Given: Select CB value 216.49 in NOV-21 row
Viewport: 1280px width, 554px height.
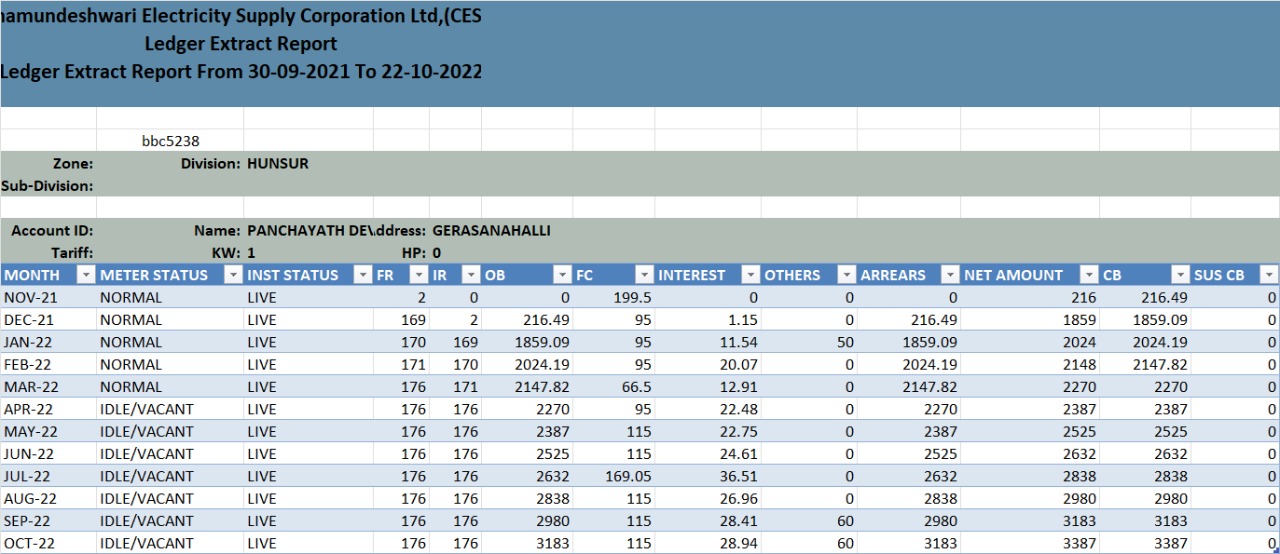Looking at the screenshot, I should coord(1145,298).
